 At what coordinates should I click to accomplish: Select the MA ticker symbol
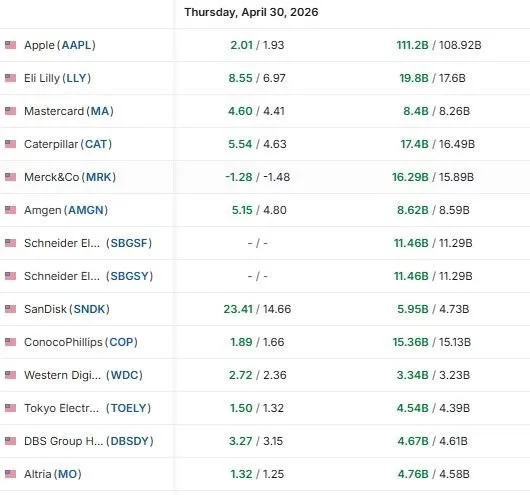tap(100, 111)
